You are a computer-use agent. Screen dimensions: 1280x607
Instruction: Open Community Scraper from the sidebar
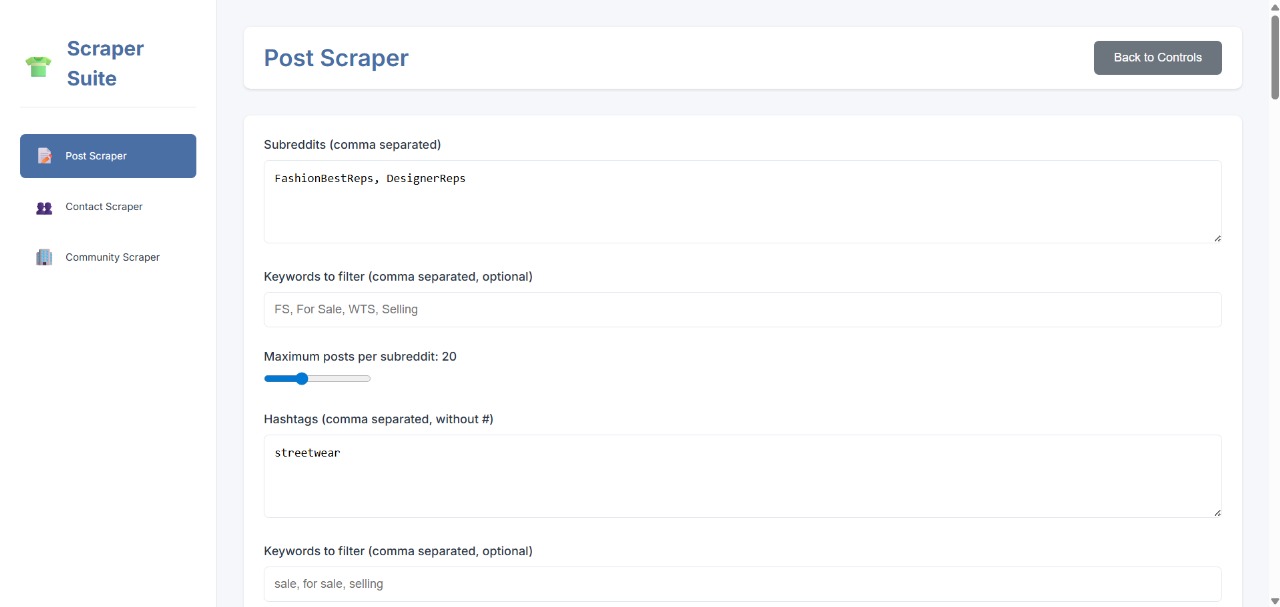pyautogui.click(x=108, y=257)
